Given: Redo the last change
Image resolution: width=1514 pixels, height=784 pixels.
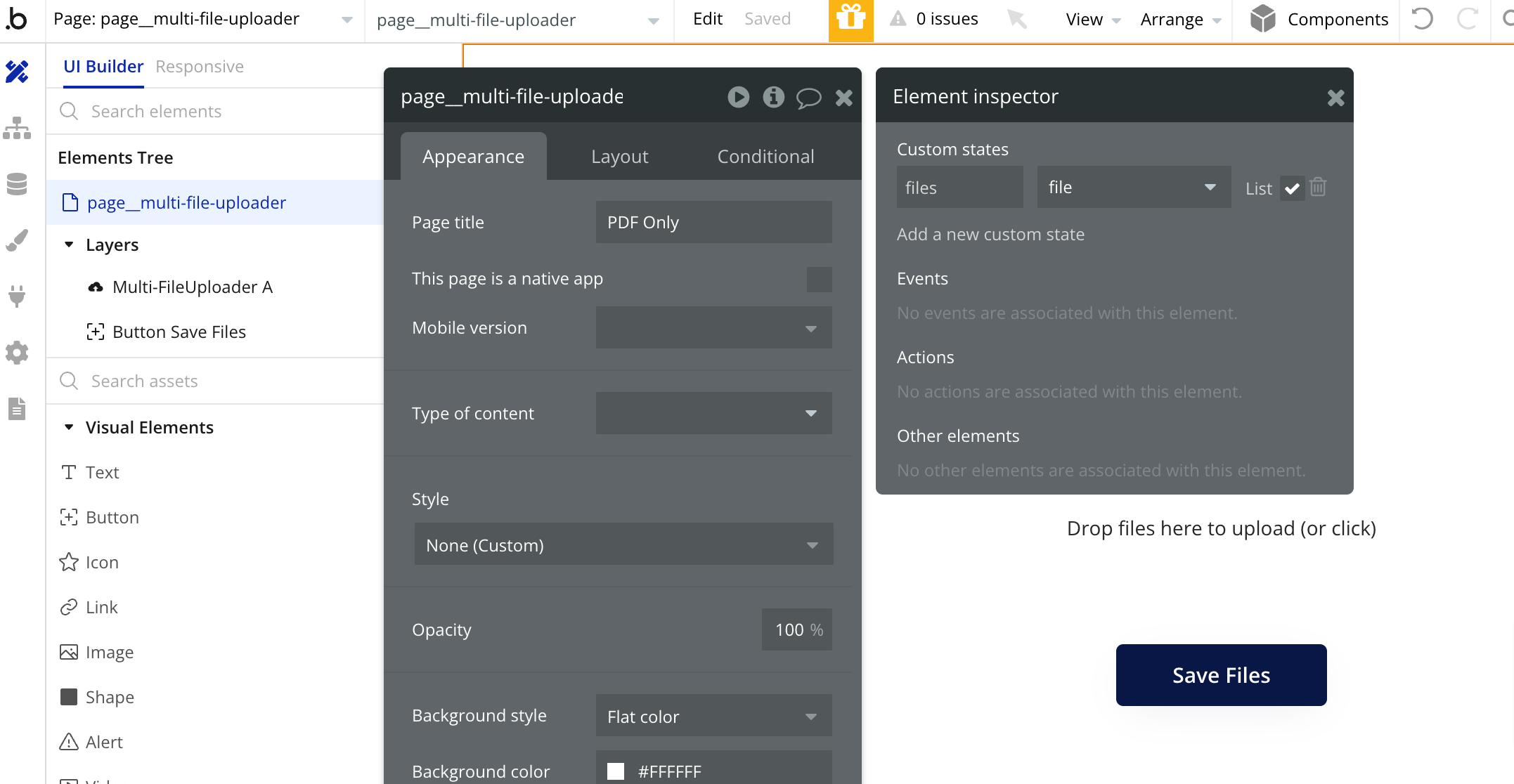Looking at the screenshot, I should [x=1468, y=19].
